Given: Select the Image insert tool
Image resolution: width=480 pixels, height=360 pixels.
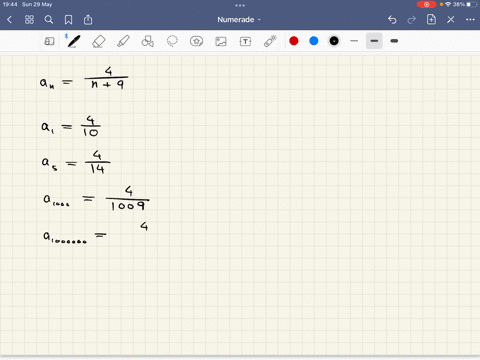Looking at the screenshot, I should pos(221,41).
